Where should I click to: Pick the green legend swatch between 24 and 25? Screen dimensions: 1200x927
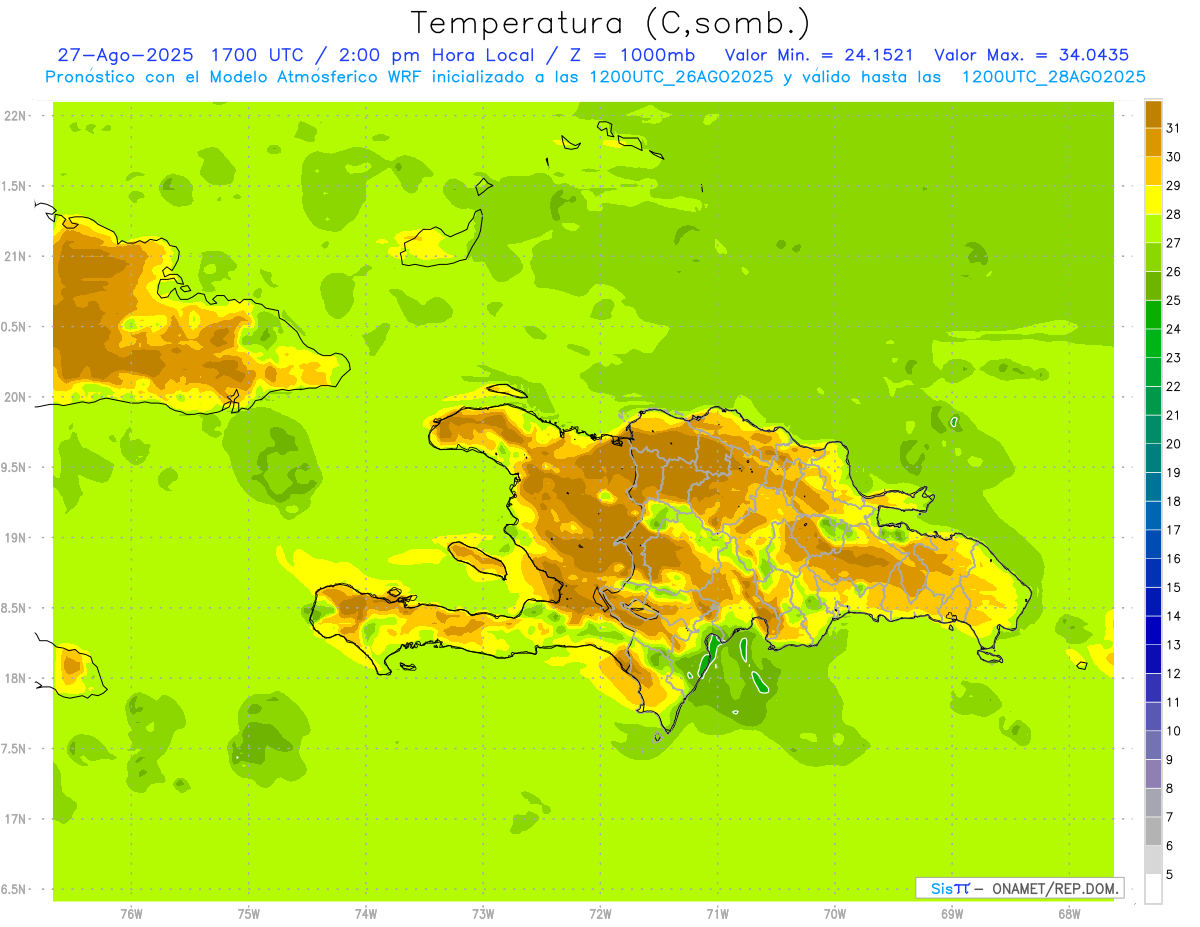tap(1153, 314)
